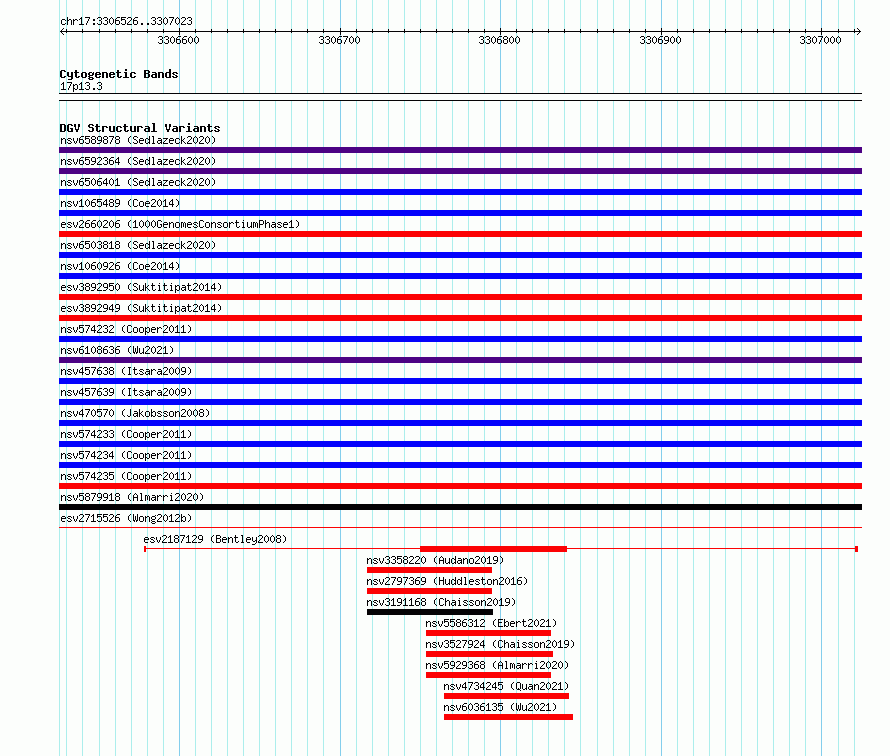The image size is (890, 756).
Task: Open nsv5929368 (Almarri2020) label
Action: (497, 665)
